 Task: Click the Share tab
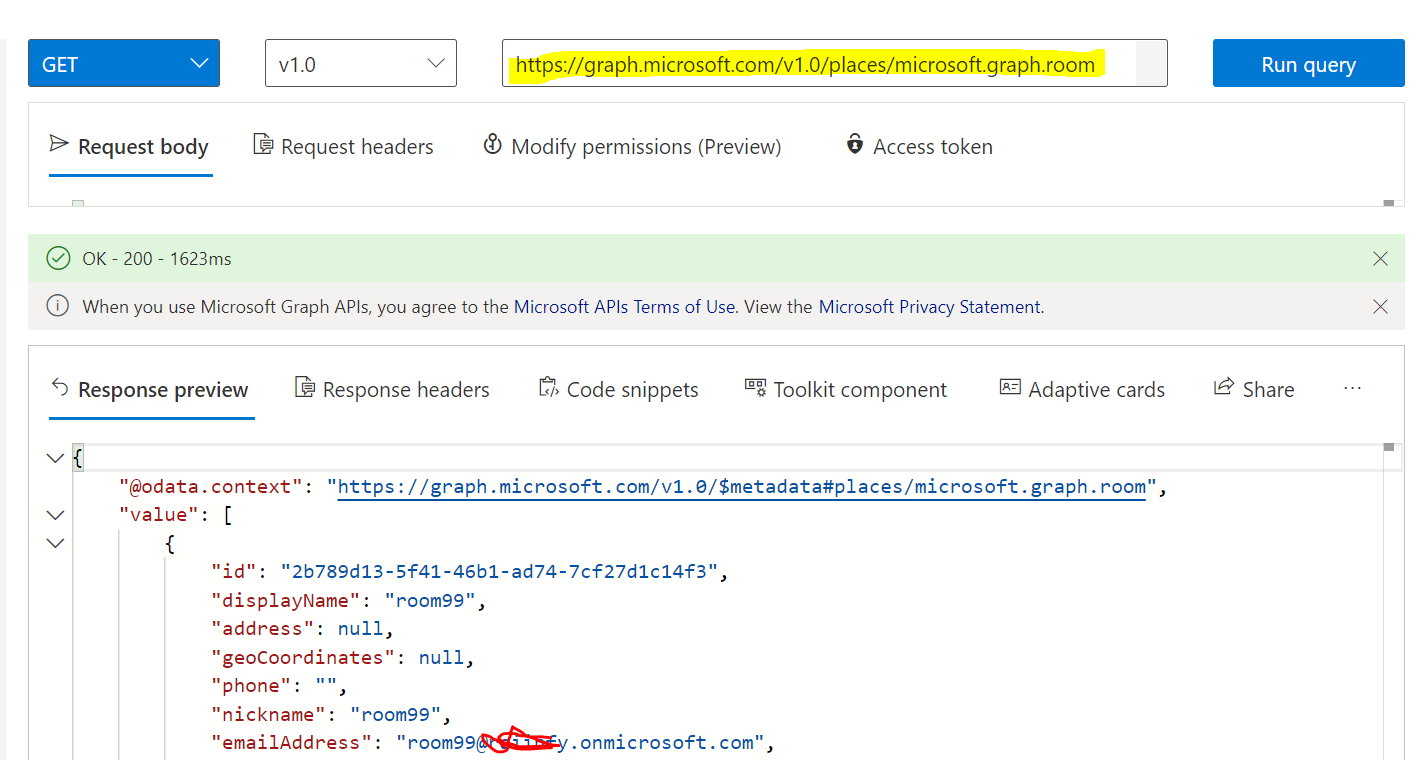coord(1254,390)
